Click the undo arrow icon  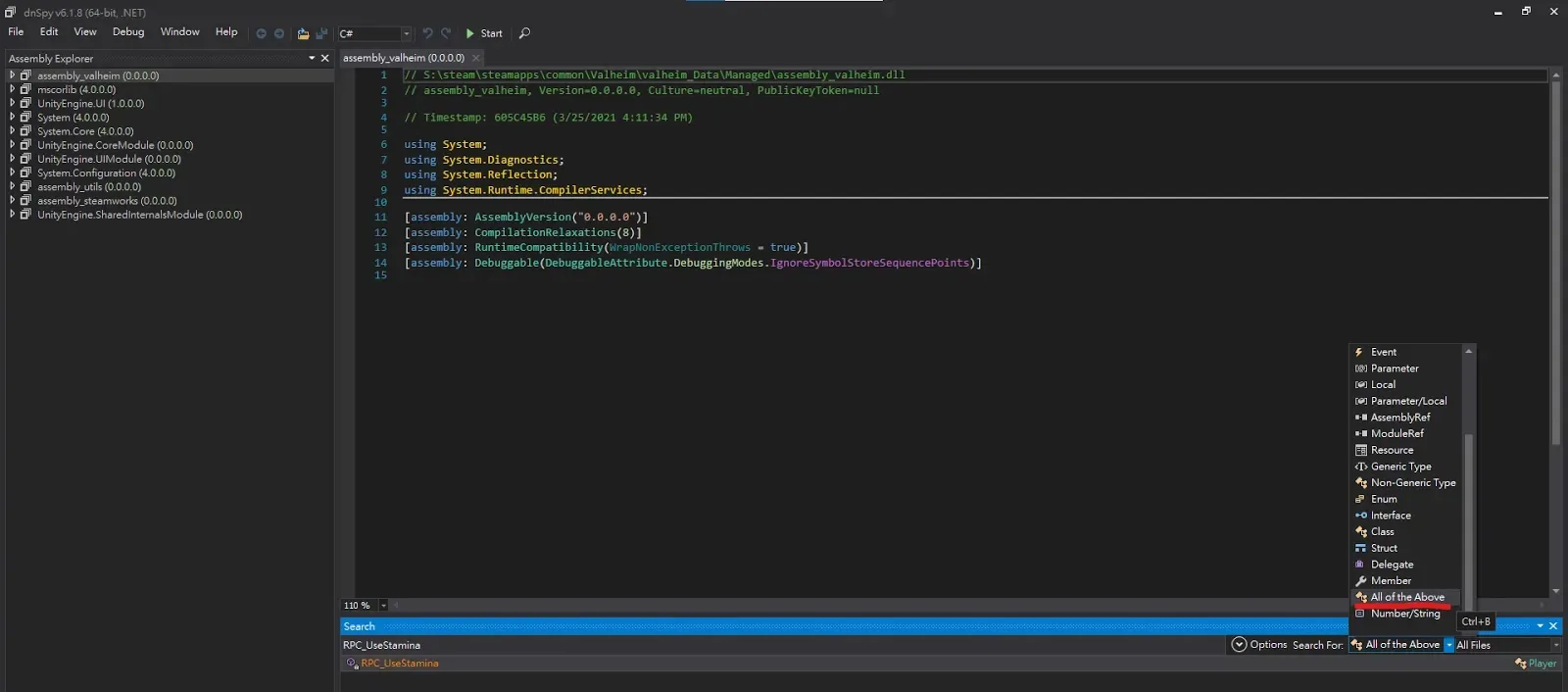427,33
